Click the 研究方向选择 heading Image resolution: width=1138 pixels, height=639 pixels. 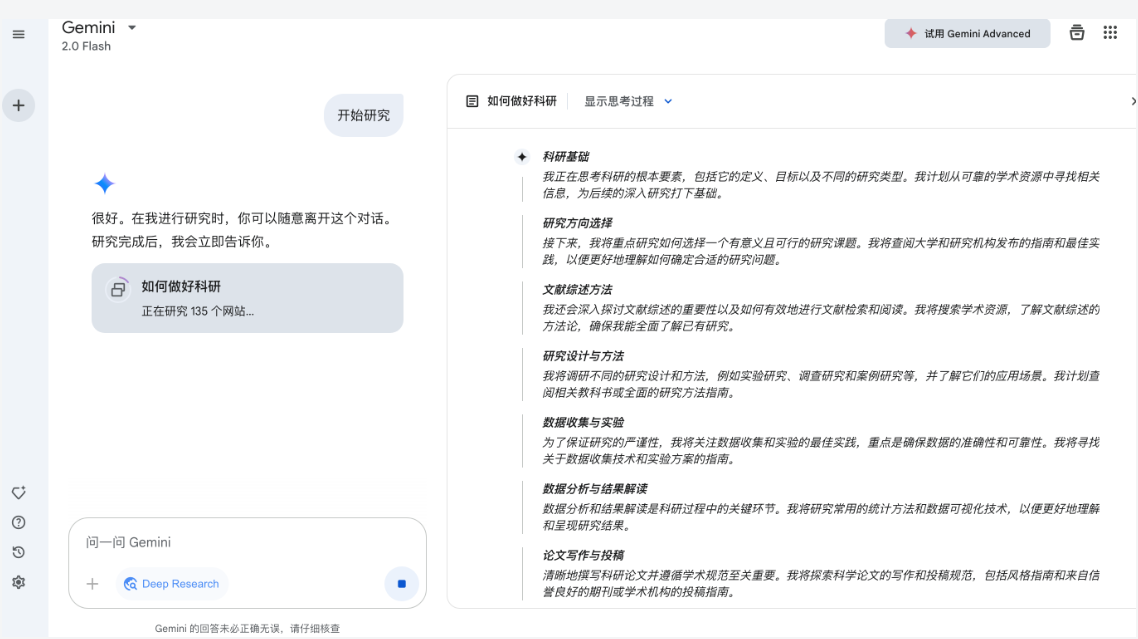[578, 223]
